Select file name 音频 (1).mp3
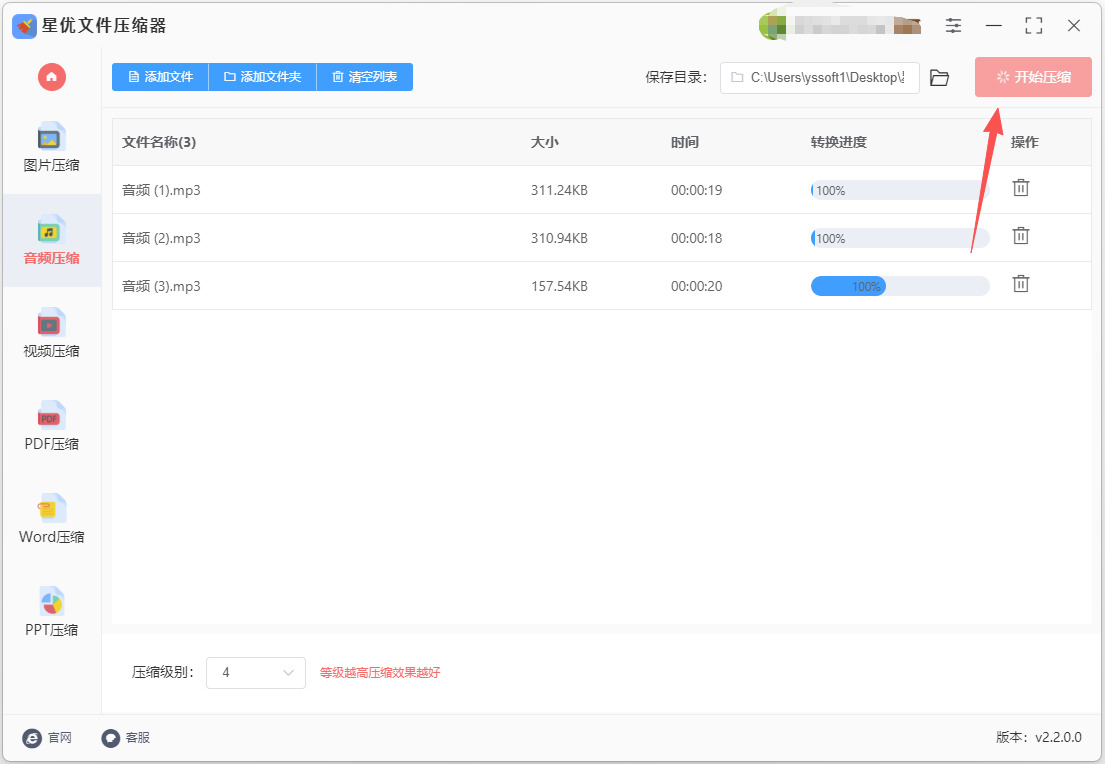The height and width of the screenshot is (764, 1105). pyautogui.click(x=161, y=190)
